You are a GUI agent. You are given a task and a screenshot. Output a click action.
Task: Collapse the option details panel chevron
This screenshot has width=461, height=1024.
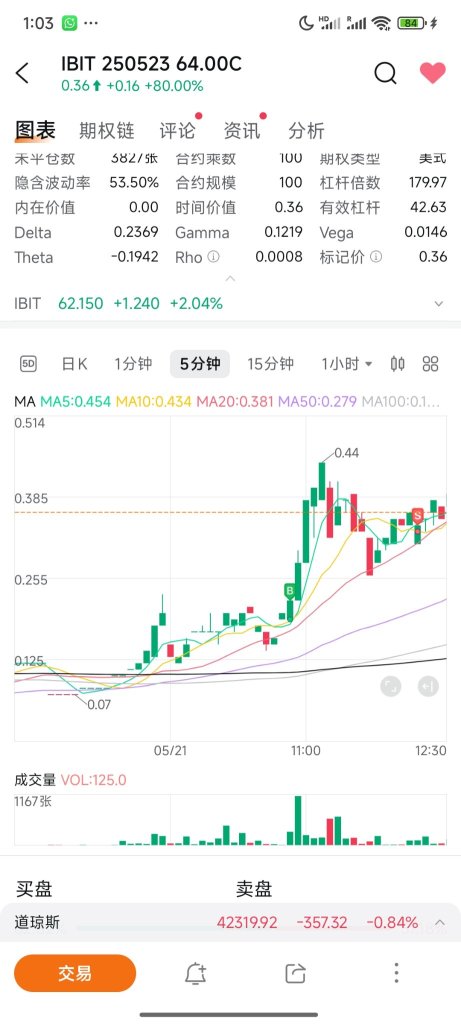(x=230, y=279)
